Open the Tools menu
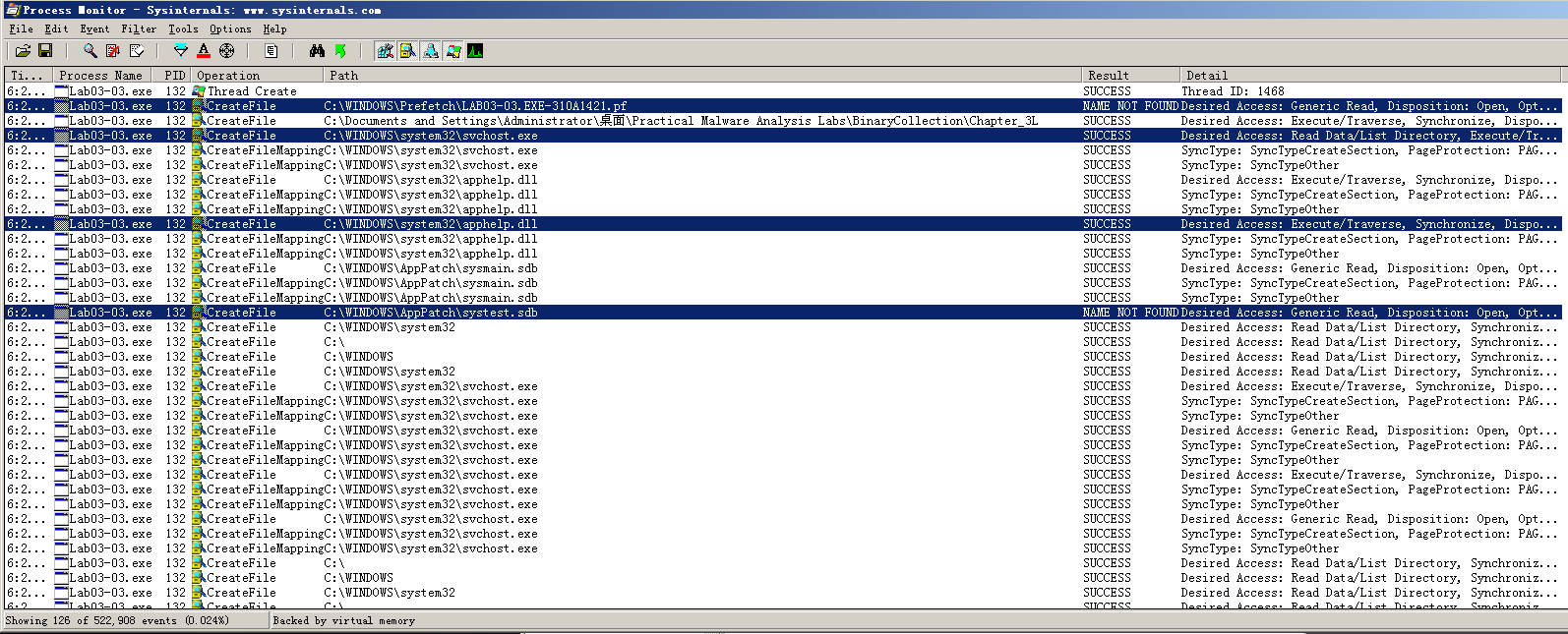 click(x=183, y=29)
